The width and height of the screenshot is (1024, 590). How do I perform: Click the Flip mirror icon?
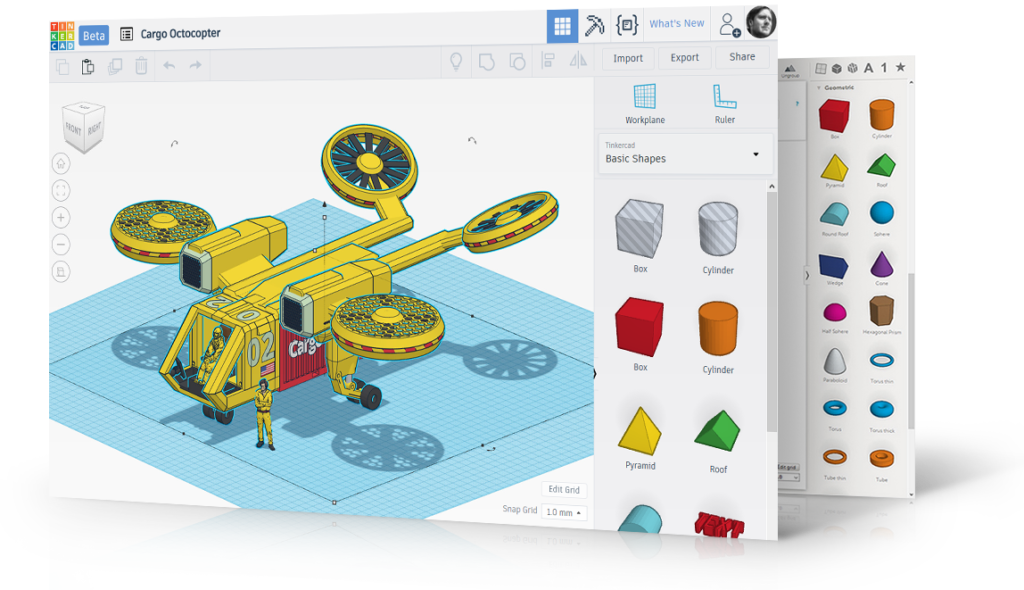578,61
